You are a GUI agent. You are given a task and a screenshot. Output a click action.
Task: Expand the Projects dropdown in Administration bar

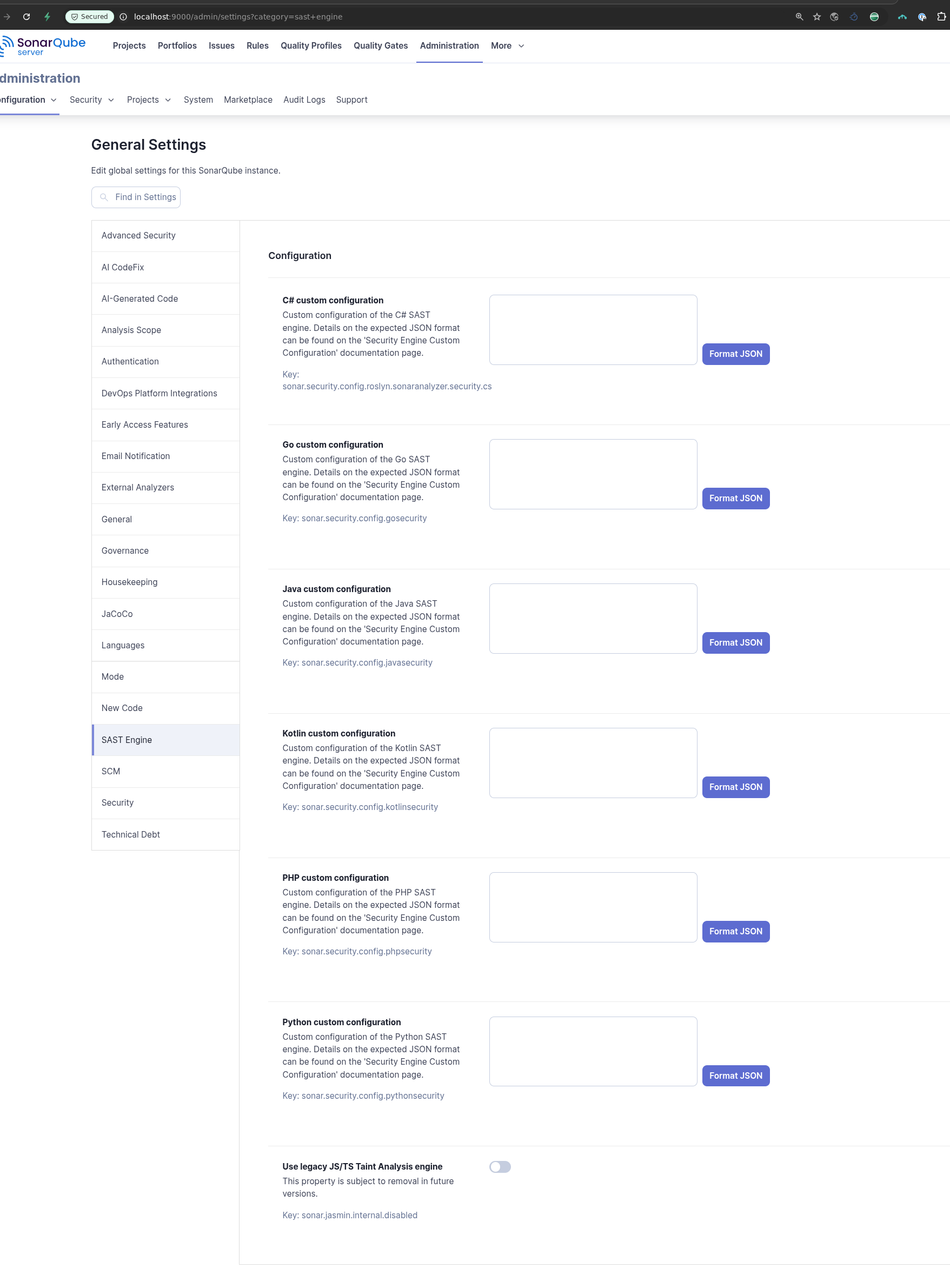[x=148, y=100]
